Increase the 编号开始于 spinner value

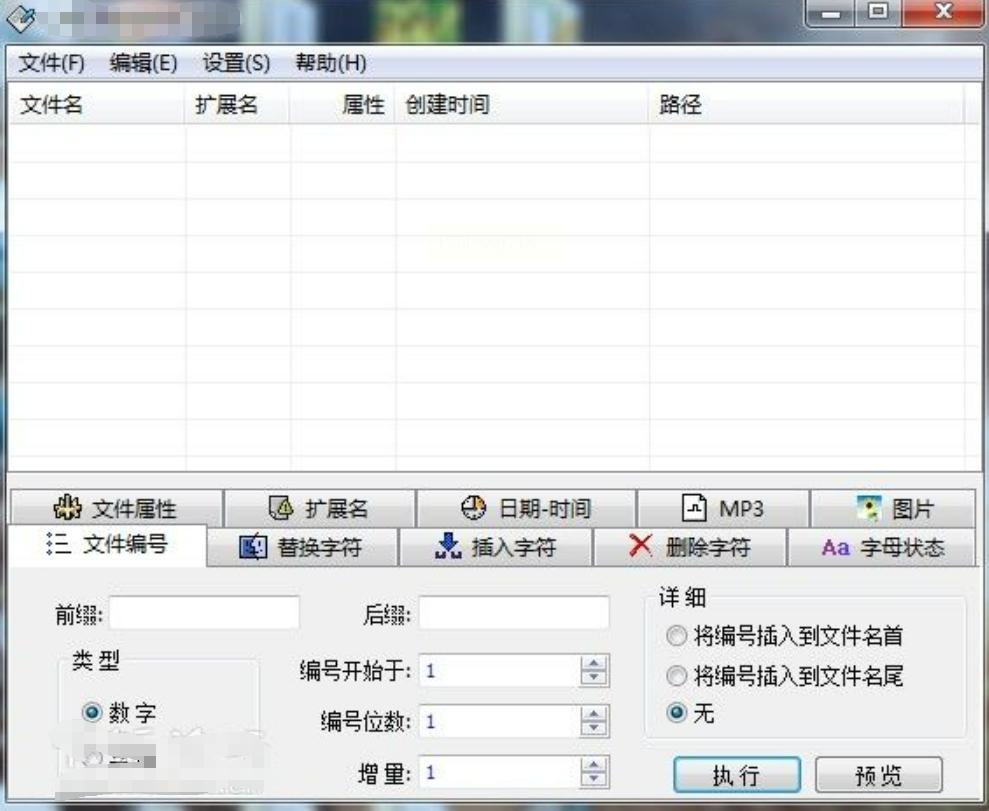pos(594,663)
